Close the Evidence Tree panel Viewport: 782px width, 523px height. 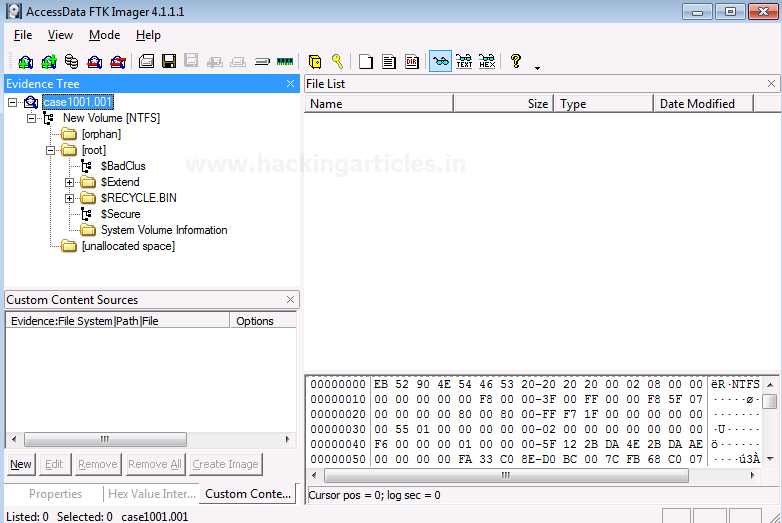tap(290, 84)
